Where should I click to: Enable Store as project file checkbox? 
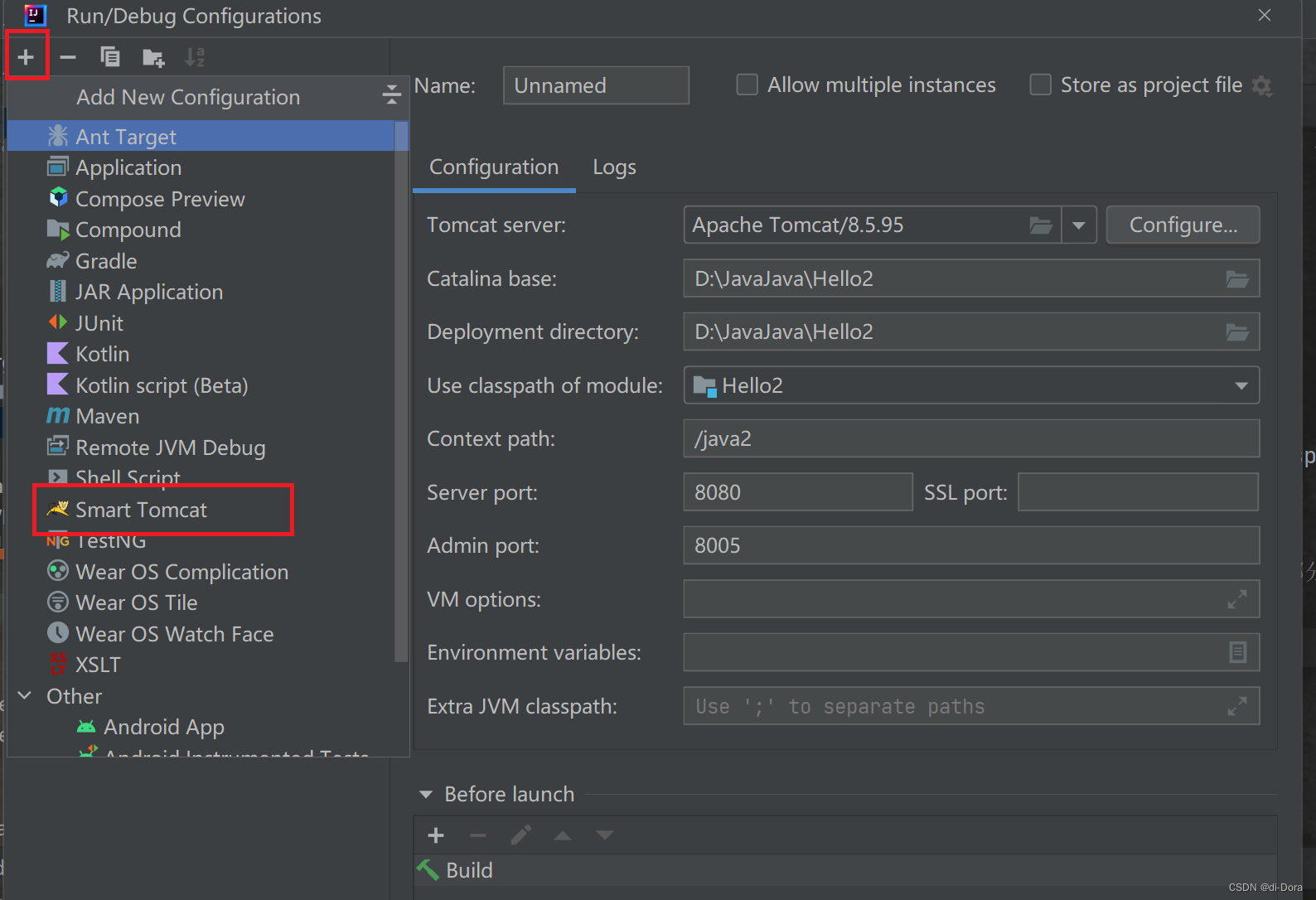point(1040,85)
